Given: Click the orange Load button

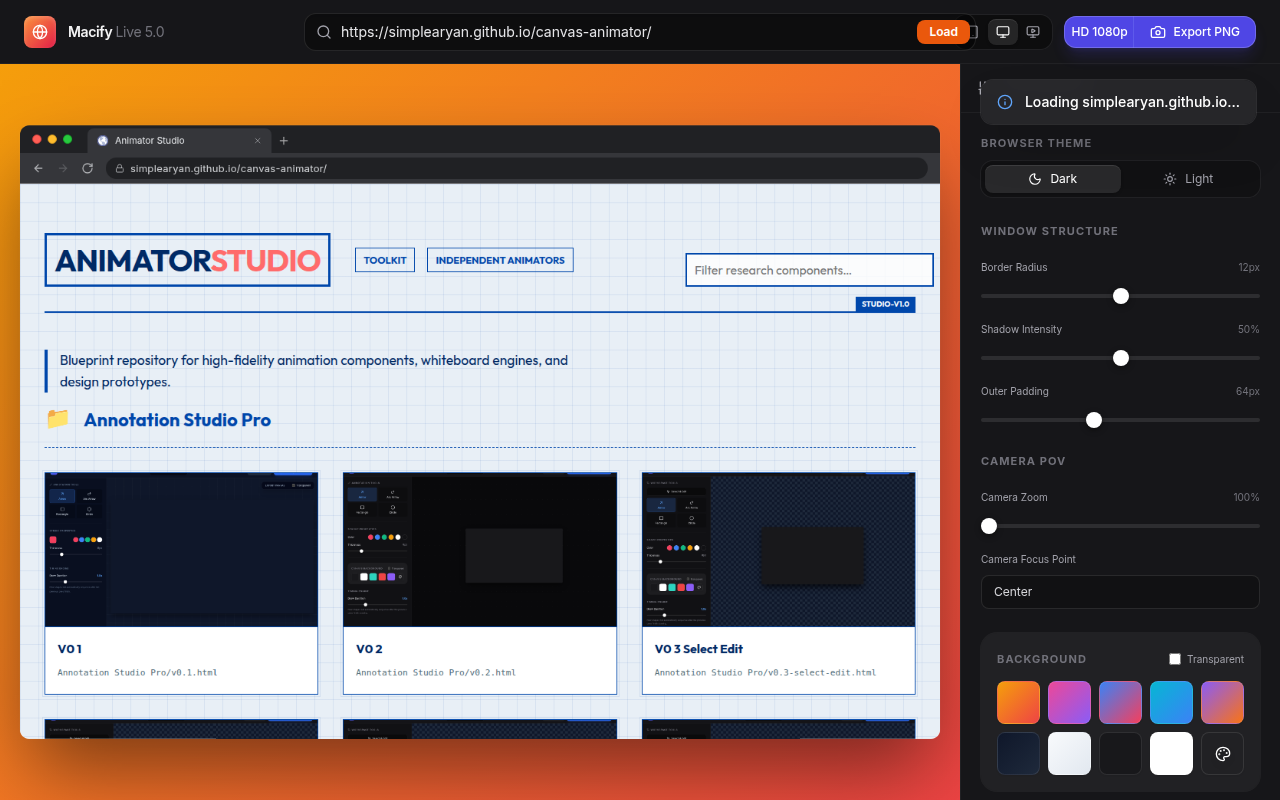Looking at the screenshot, I should [x=943, y=32].
